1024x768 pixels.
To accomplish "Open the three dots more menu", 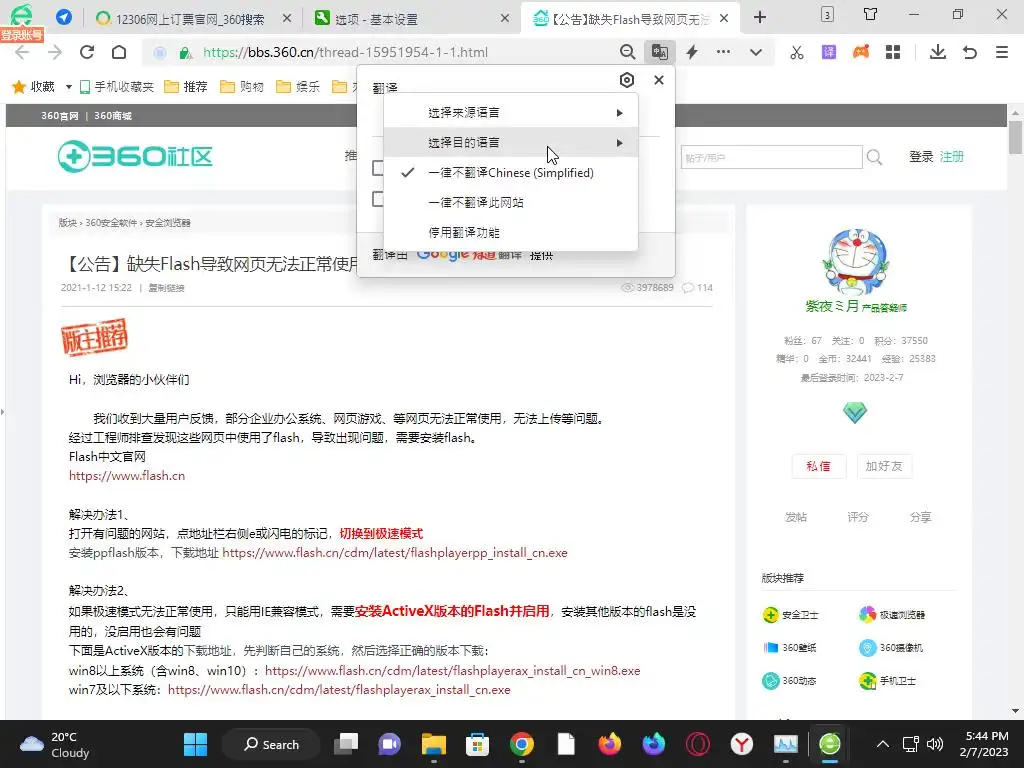I will click(724, 52).
